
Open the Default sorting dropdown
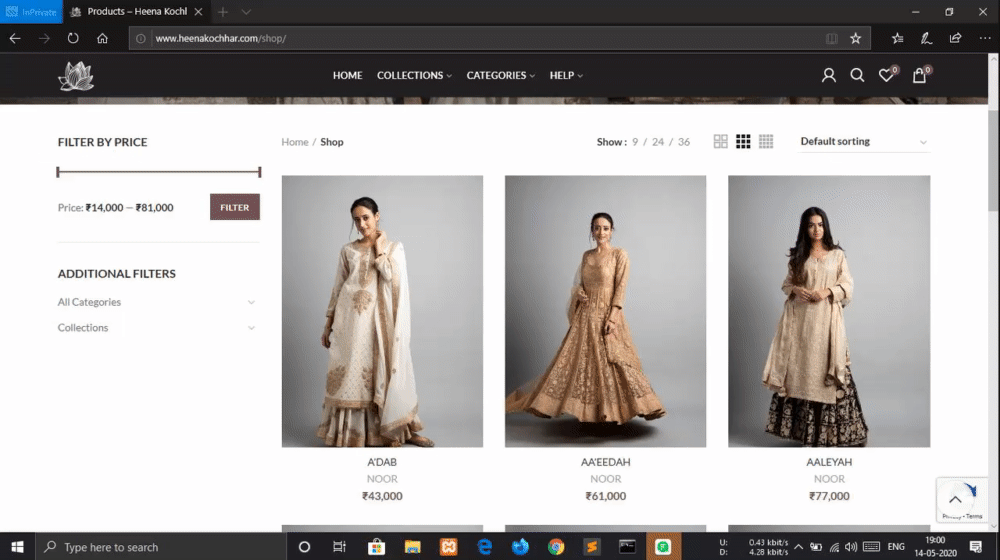point(864,142)
